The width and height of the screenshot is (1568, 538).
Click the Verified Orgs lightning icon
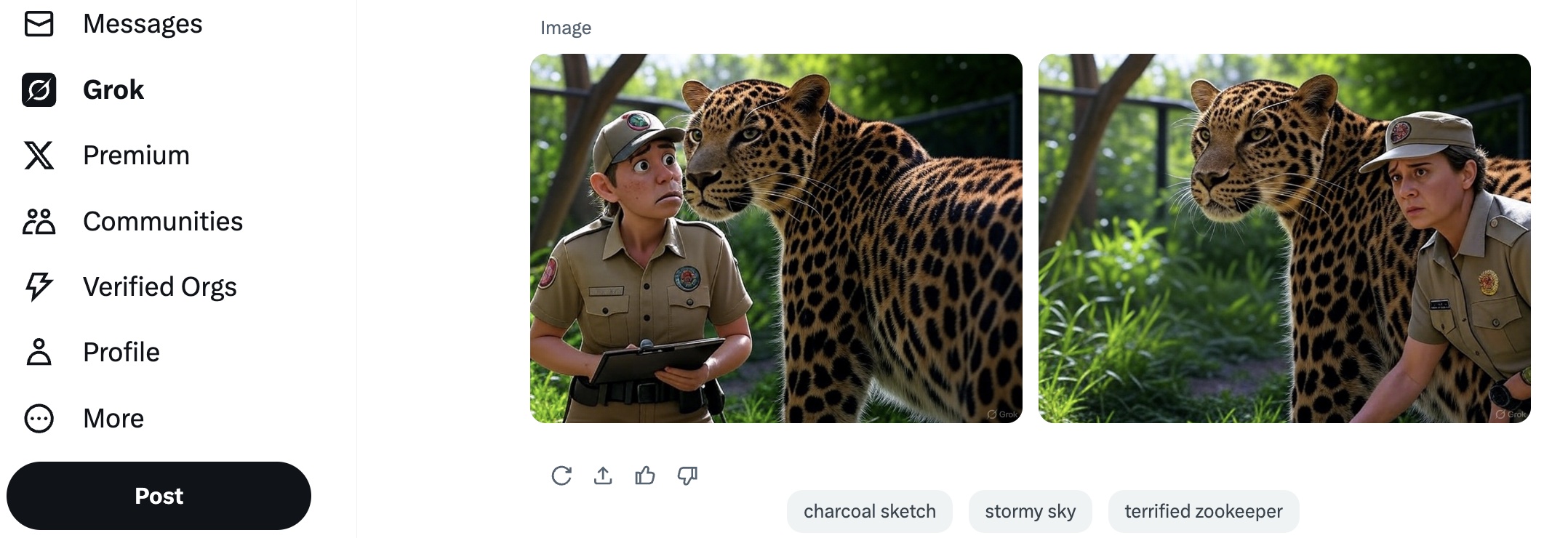pyautogui.click(x=39, y=287)
